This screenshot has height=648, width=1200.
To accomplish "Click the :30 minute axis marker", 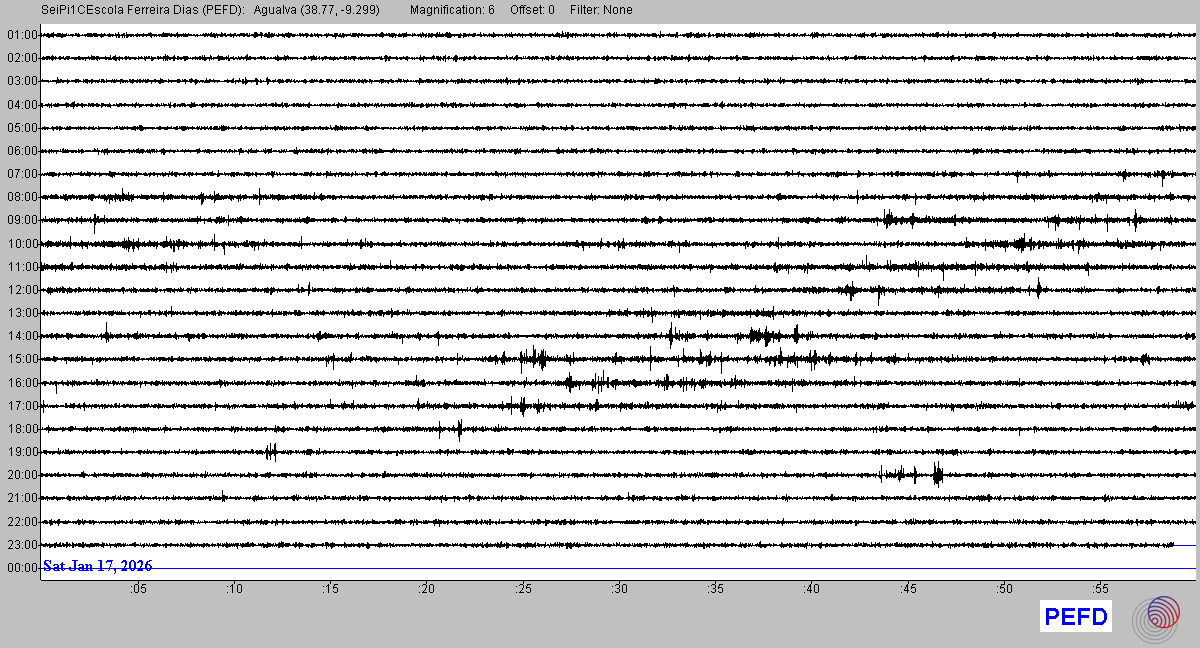I will coord(619,589).
